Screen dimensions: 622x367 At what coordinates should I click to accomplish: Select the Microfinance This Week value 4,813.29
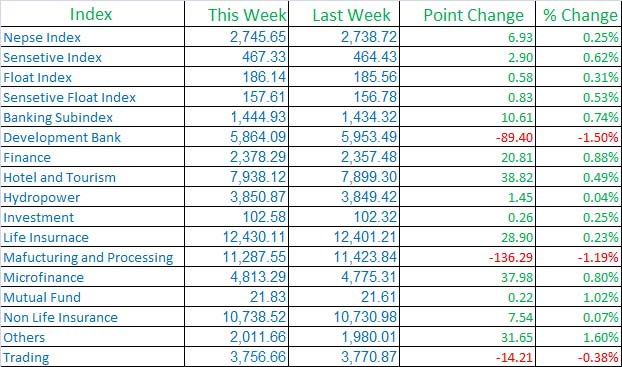click(x=258, y=277)
